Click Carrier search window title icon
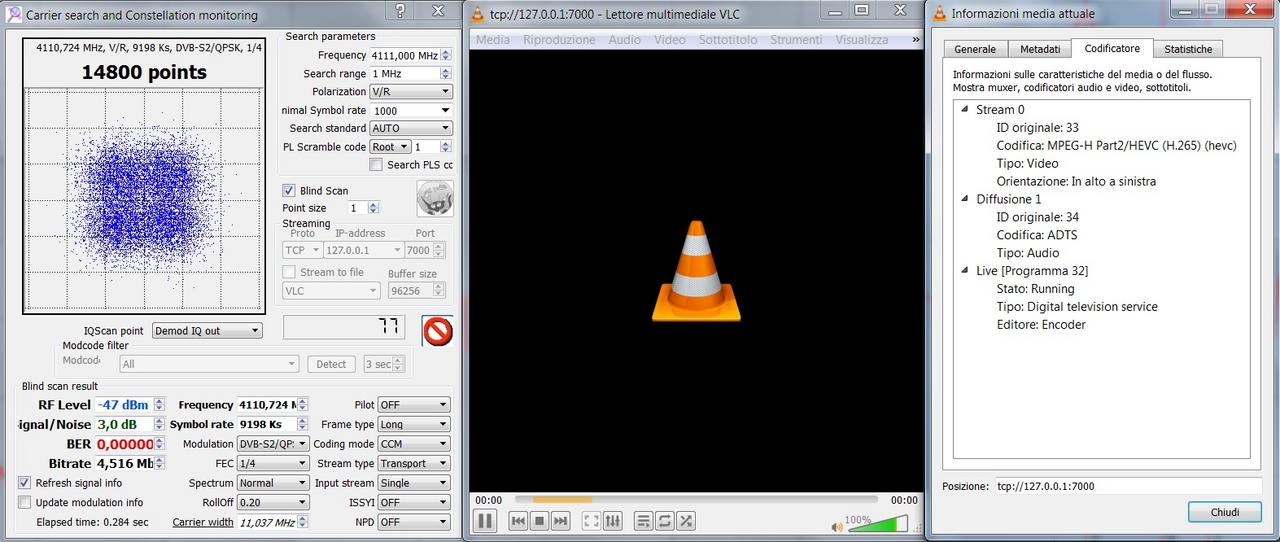 point(14,14)
